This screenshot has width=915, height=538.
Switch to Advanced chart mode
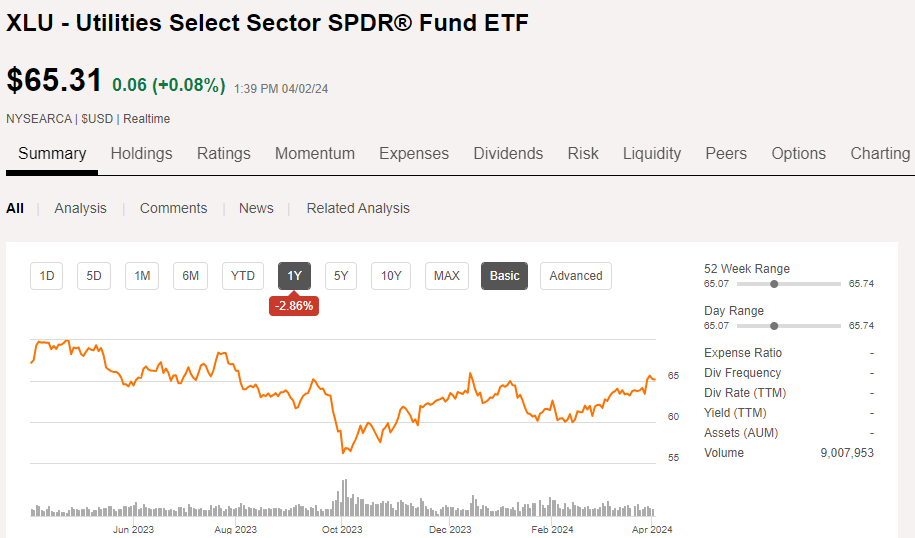576,276
